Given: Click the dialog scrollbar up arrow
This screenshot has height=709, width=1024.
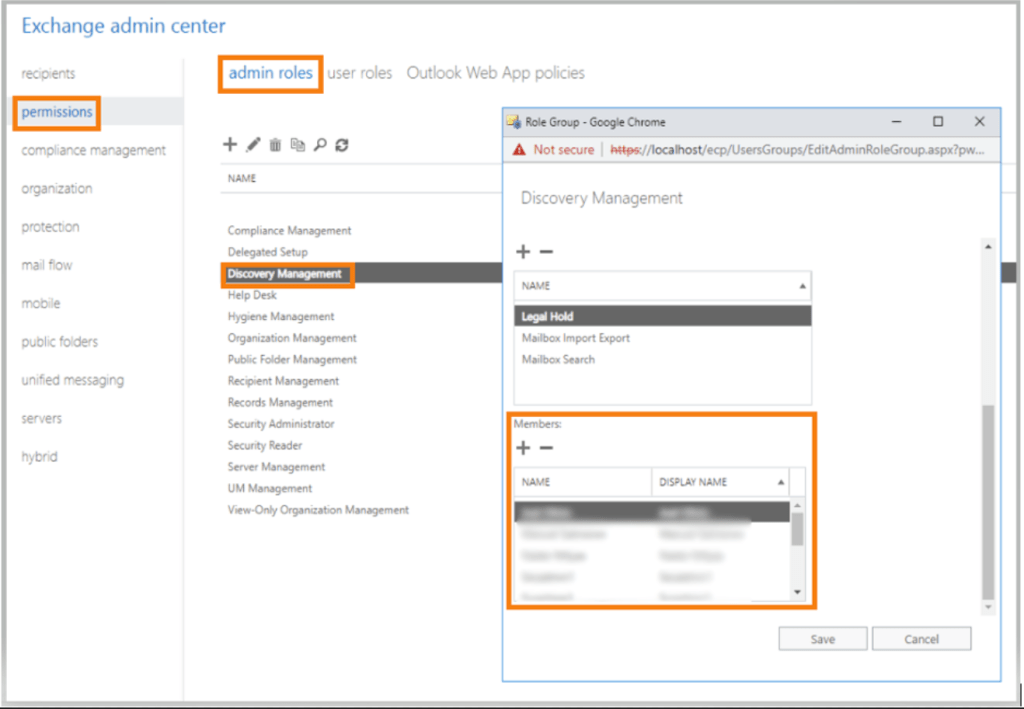Looking at the screenshot, I should (x=988, y=247).
